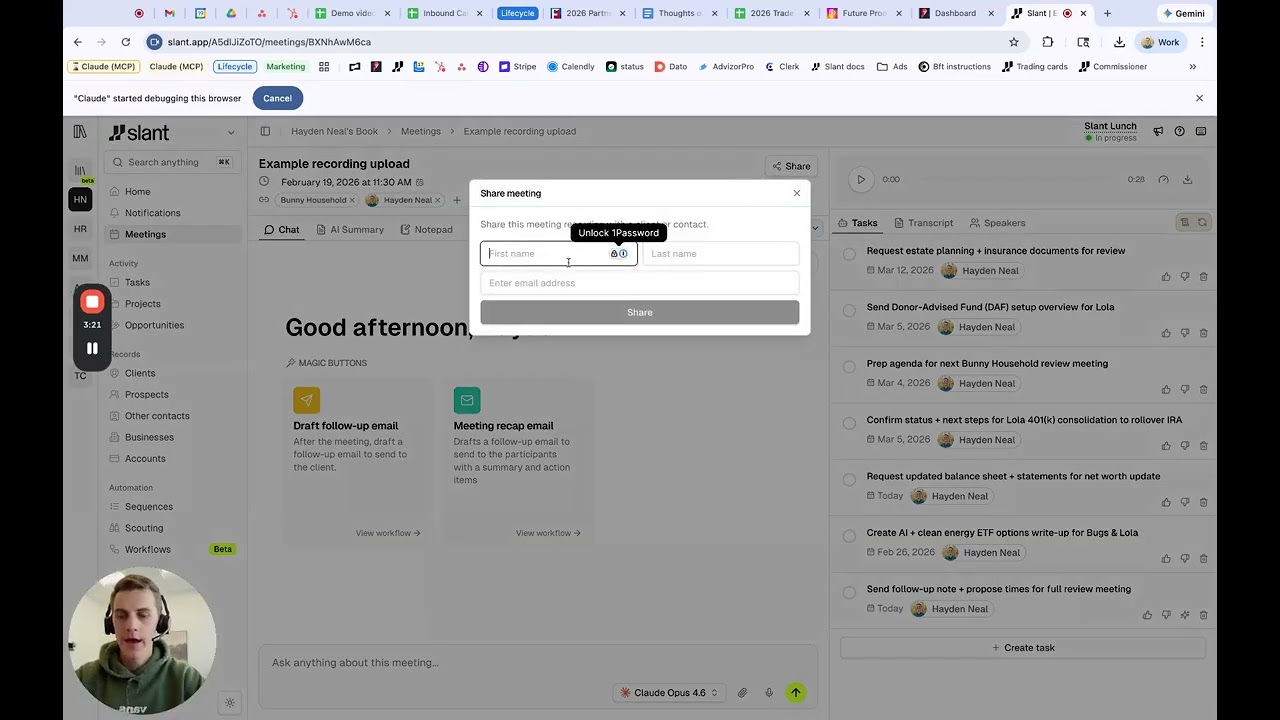The image size is (1280, 720).
Task: Reload the browser page
Action: click(x=125, y=42)
